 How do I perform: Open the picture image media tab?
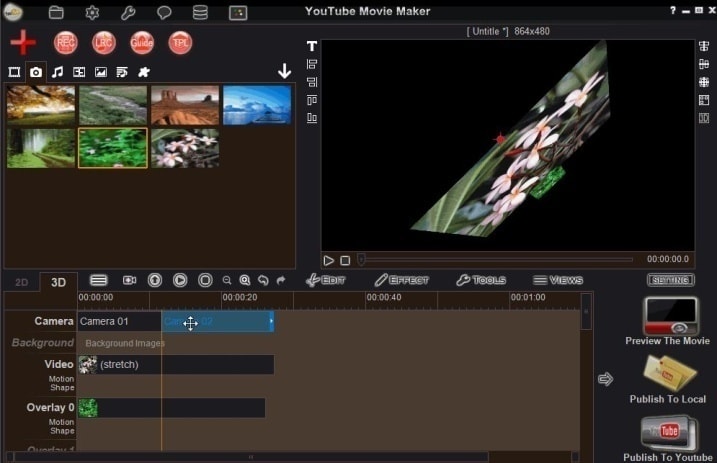101,72
